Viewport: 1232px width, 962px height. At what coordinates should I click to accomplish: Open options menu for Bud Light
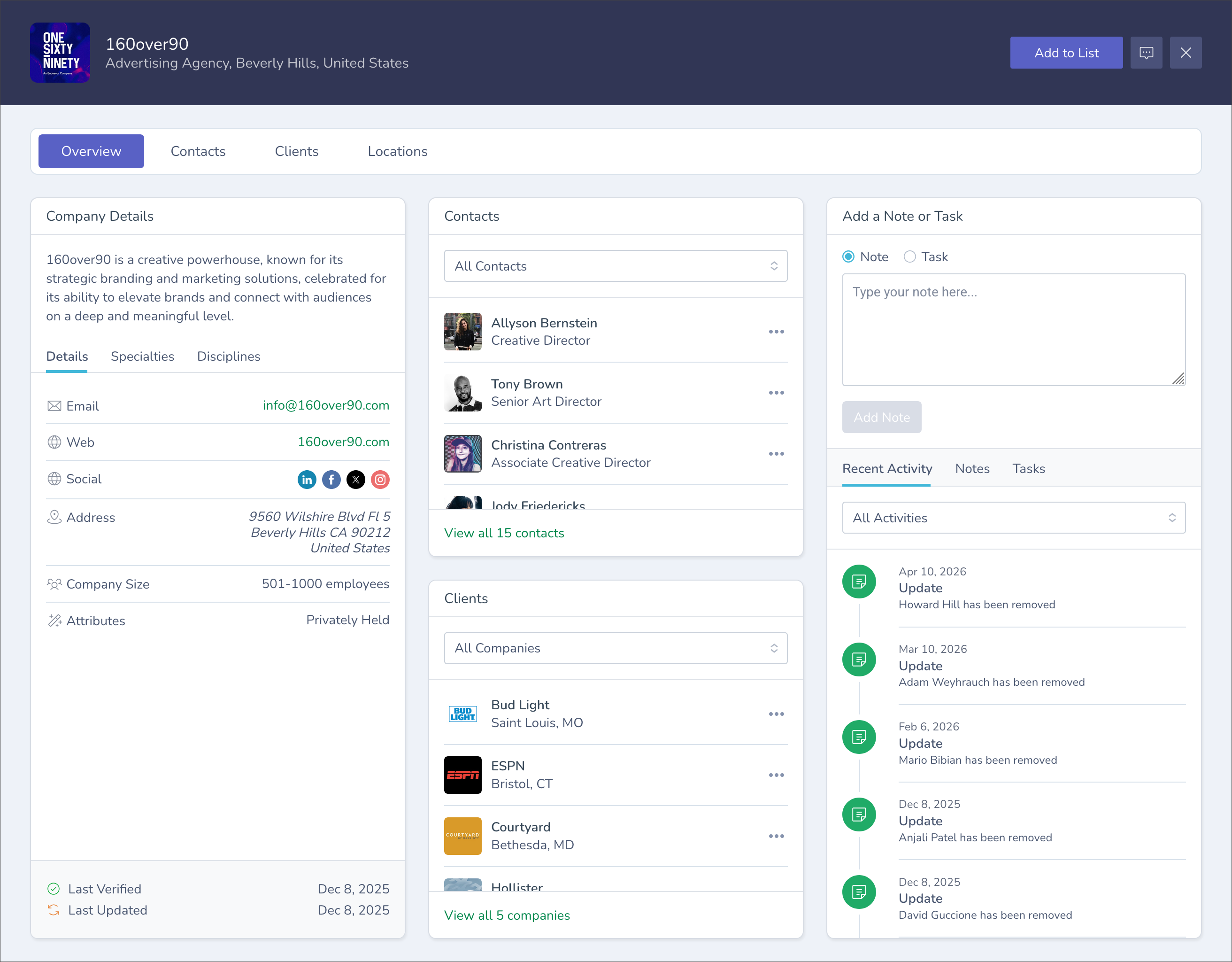click(776, 714)
